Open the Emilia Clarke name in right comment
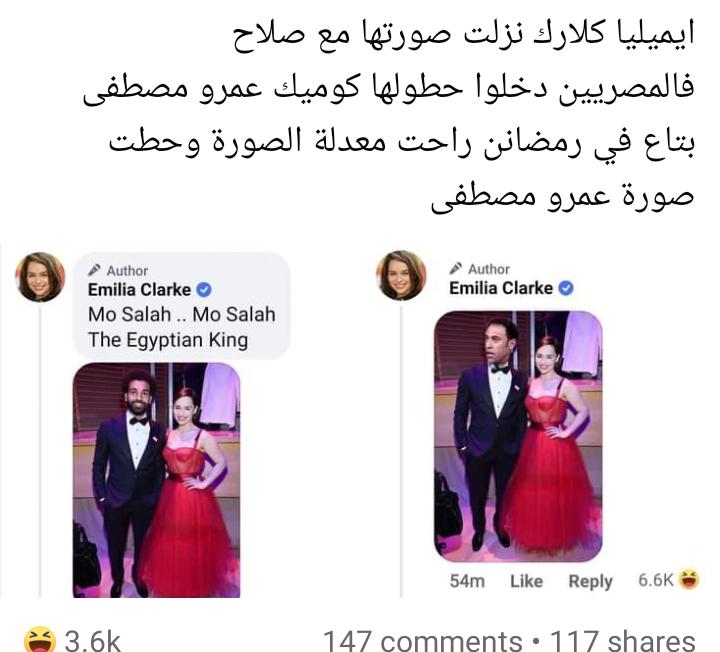This screenshot has height=652, width=720. point(501,288)
